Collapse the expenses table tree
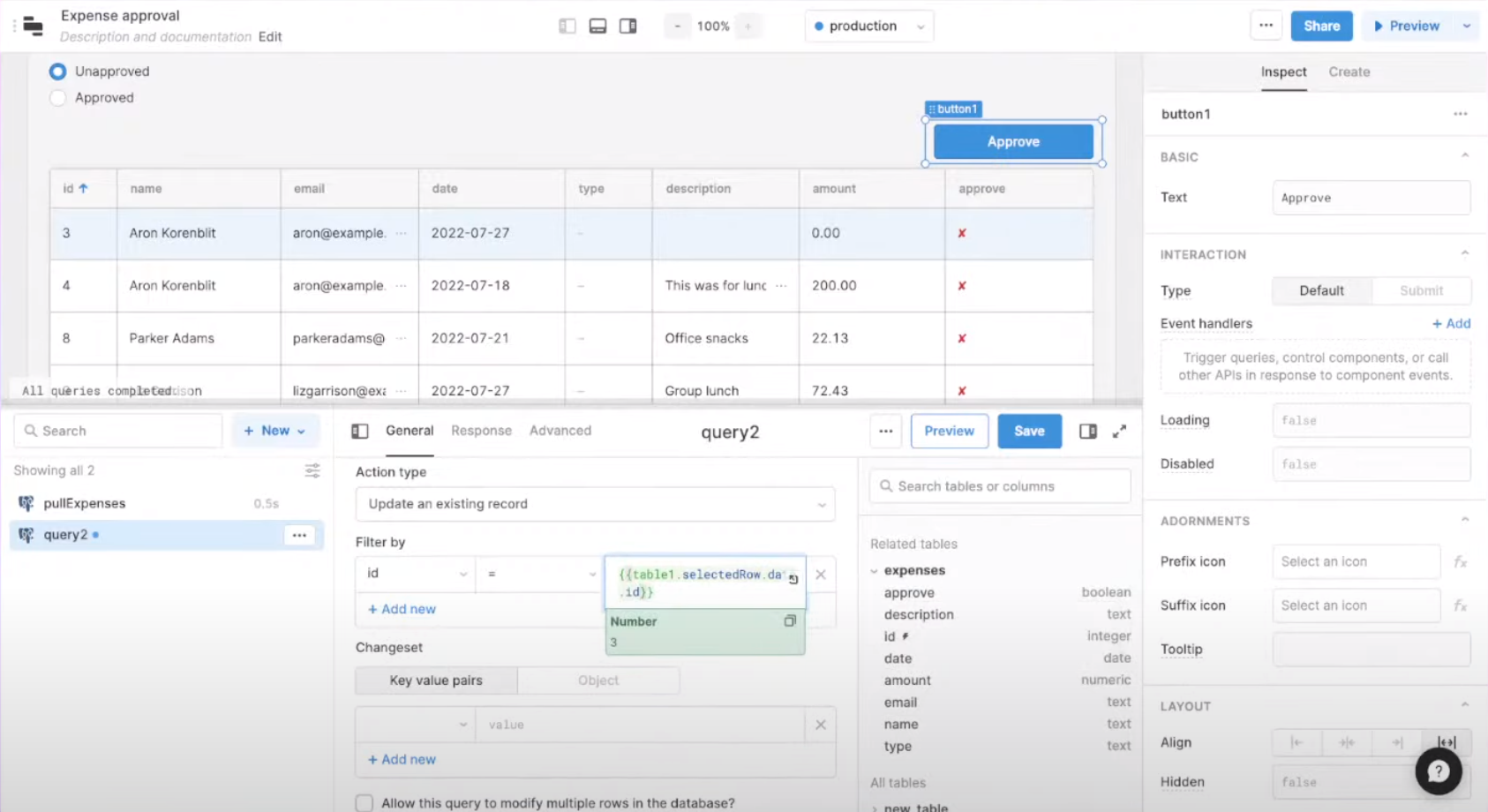The width and height of the screenshot is (1488, 812). pyautogui.click(x=875, y=571)
